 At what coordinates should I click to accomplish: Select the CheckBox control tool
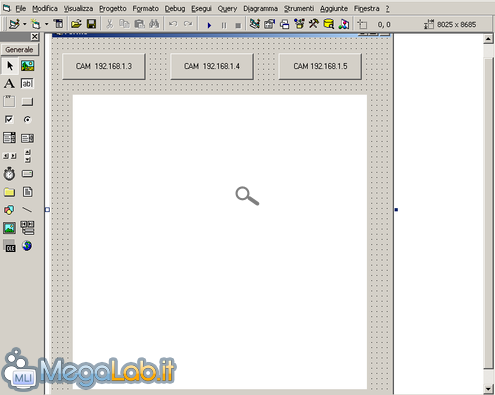tap(9, 119)
